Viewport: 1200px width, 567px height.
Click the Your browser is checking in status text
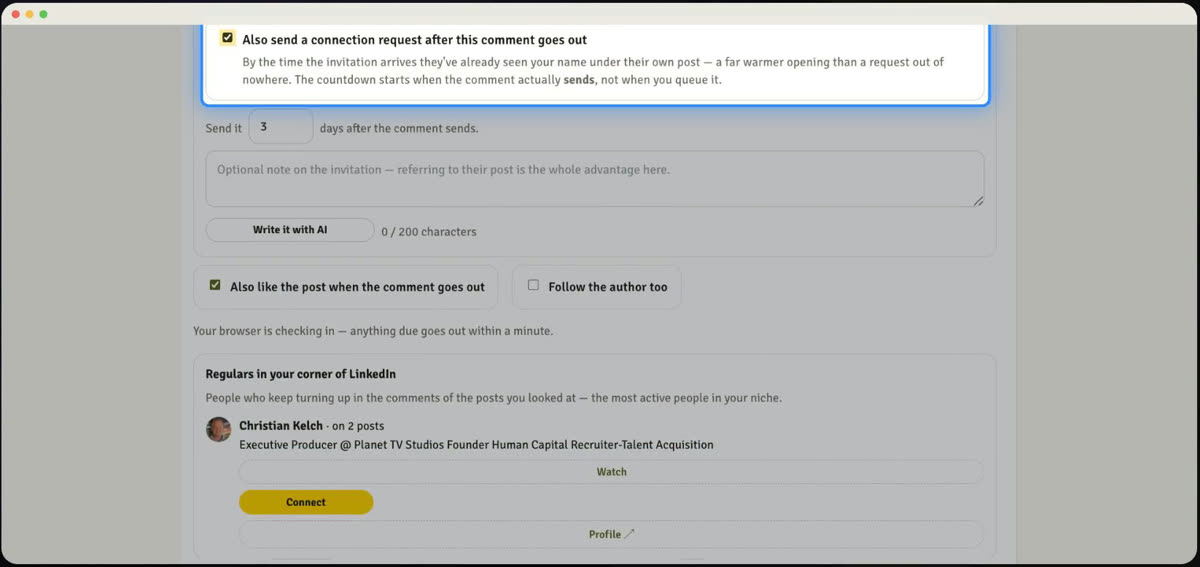coord(373,331)
